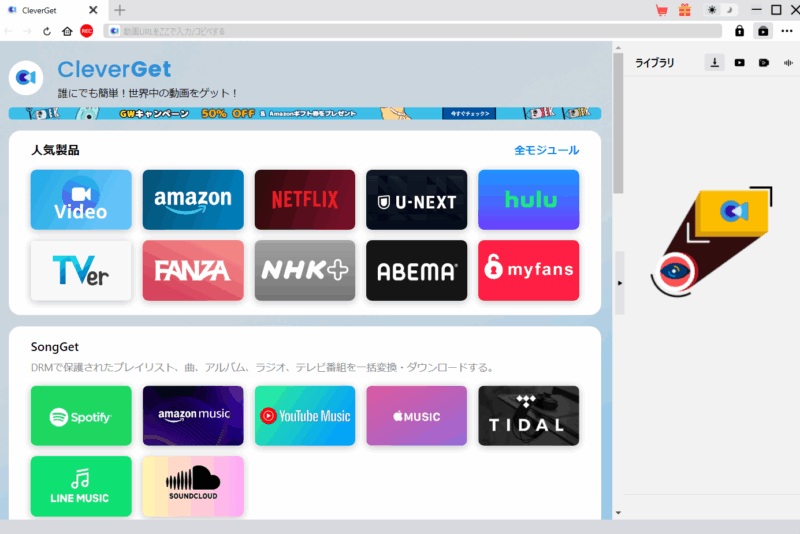The width and height of the screenshot is (800, 534).
Task: Open the shopping cart icon
Action: pyautogui.click(x=662, y=10)
